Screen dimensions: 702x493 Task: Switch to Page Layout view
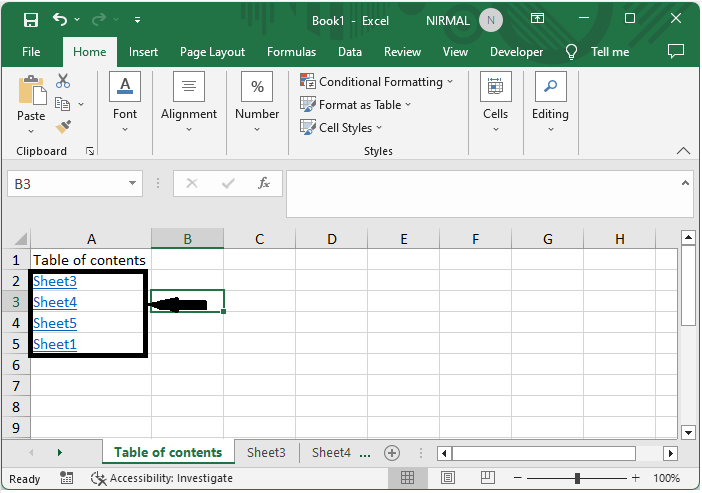click(447, 478)
